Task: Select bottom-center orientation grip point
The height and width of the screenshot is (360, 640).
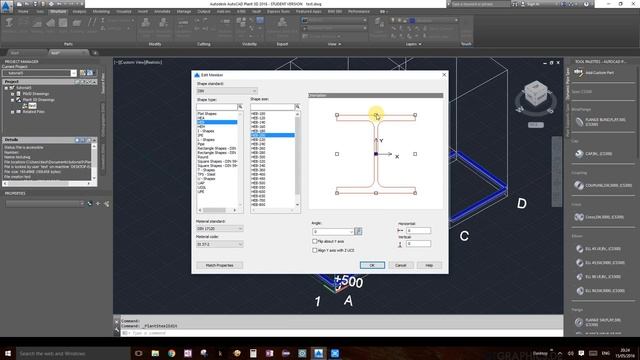Action: click(x=376, y=193)
